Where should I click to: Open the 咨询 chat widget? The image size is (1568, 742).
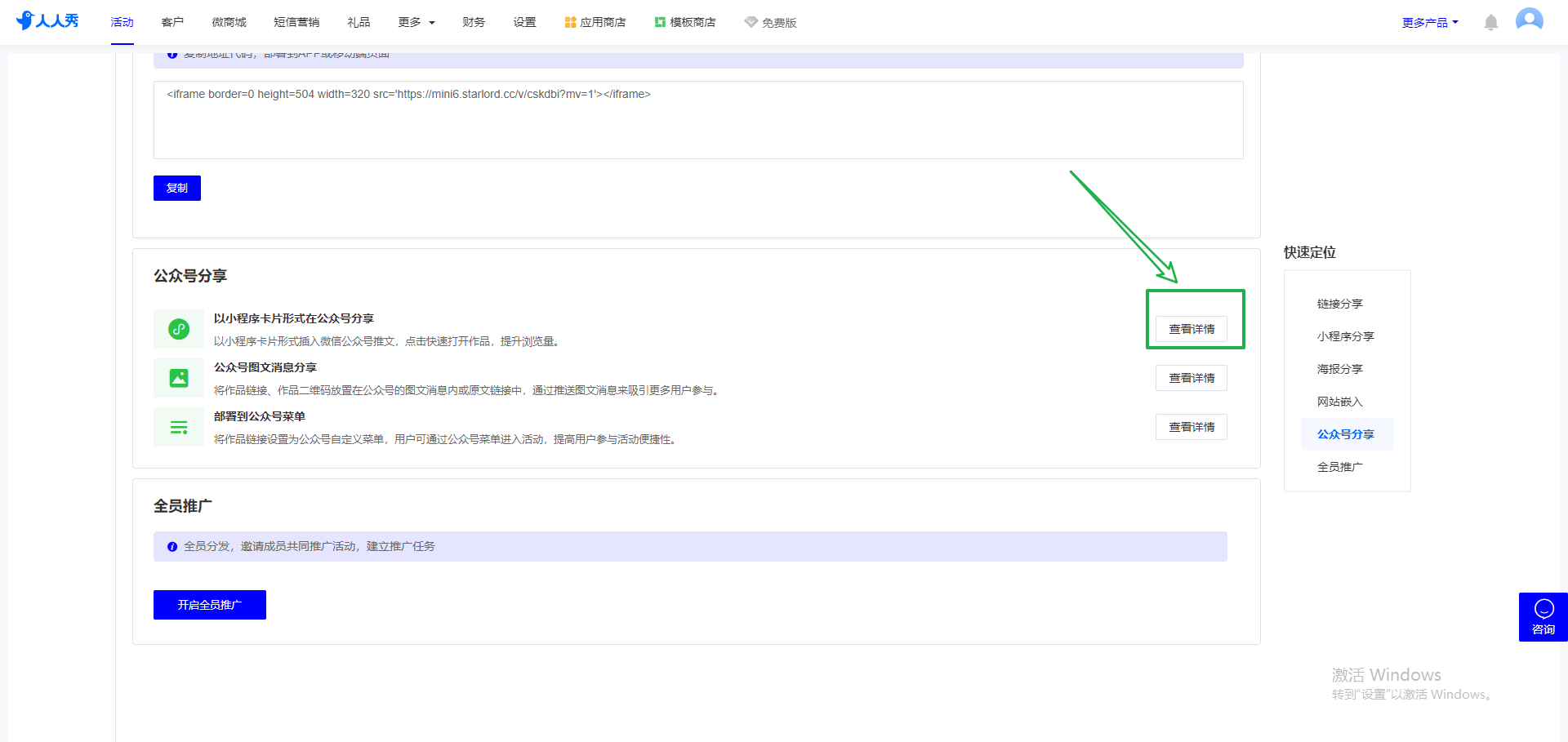(1543, 617)
